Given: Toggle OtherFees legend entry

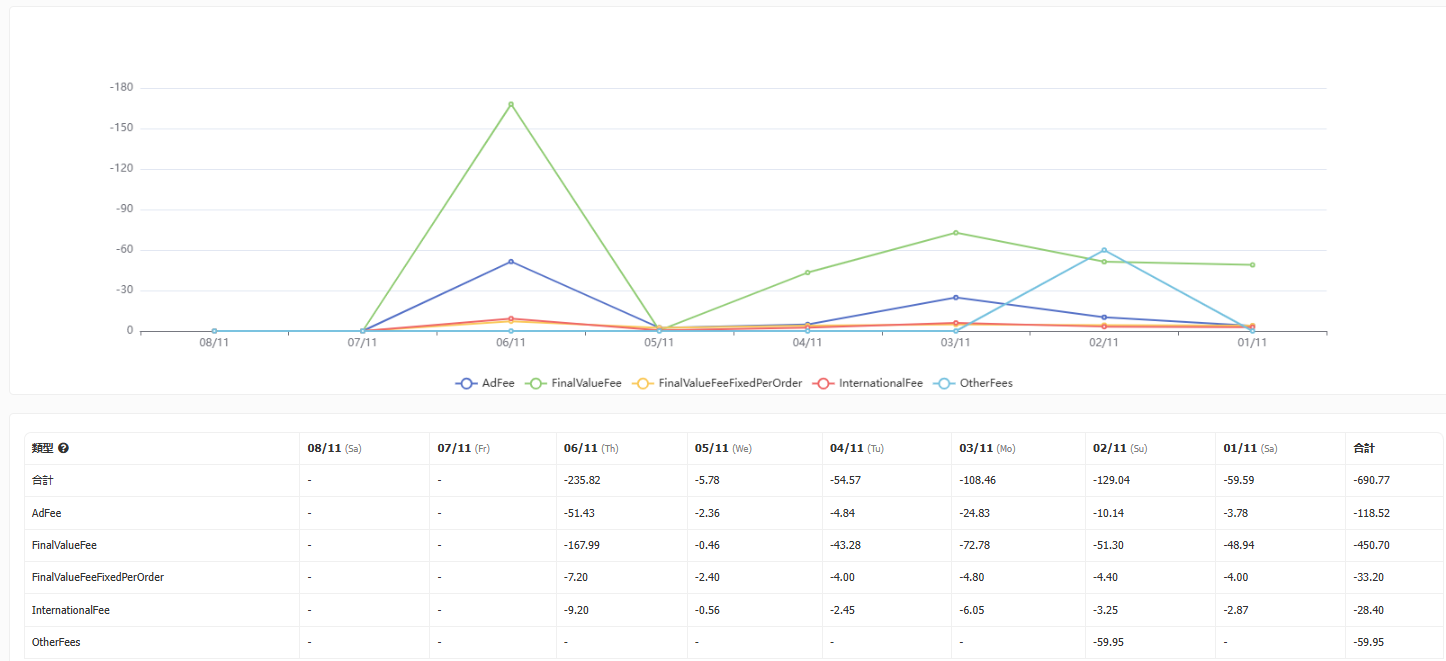Looking at the screenshot, I should 974,383.
